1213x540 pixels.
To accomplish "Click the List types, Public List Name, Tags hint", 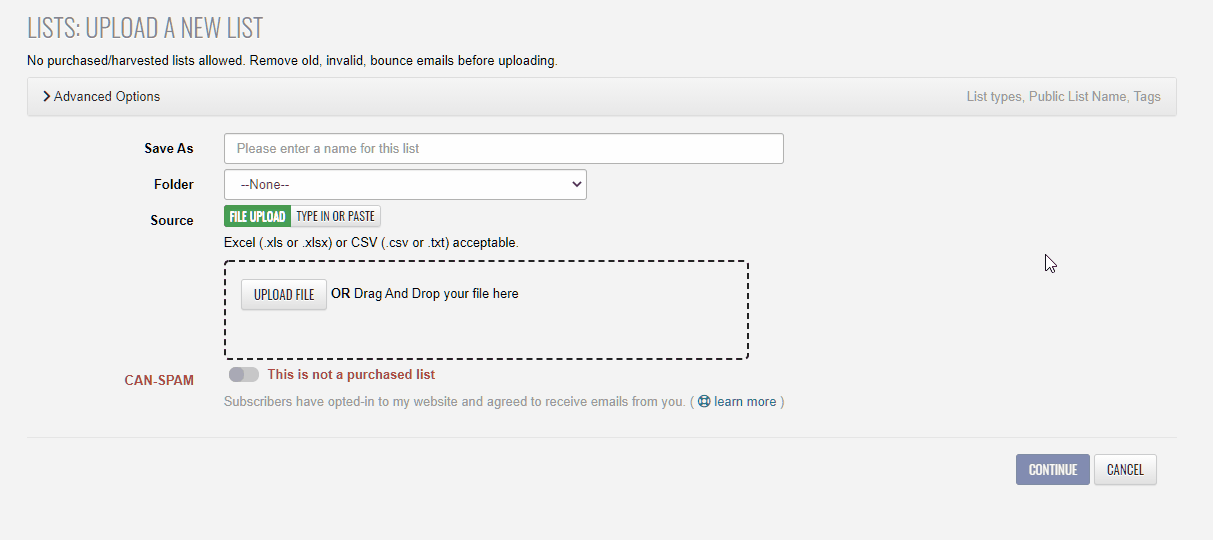I will pos(1064,97).
